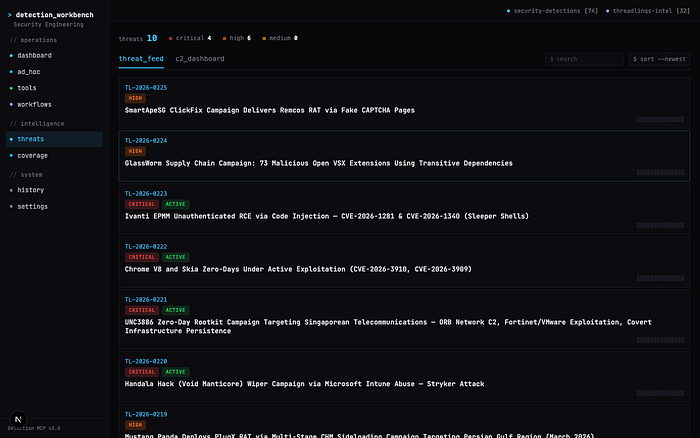700x438 pixels.
Task: Open the Handala Hack Wiper Campaign title
Action: (304, 384)
